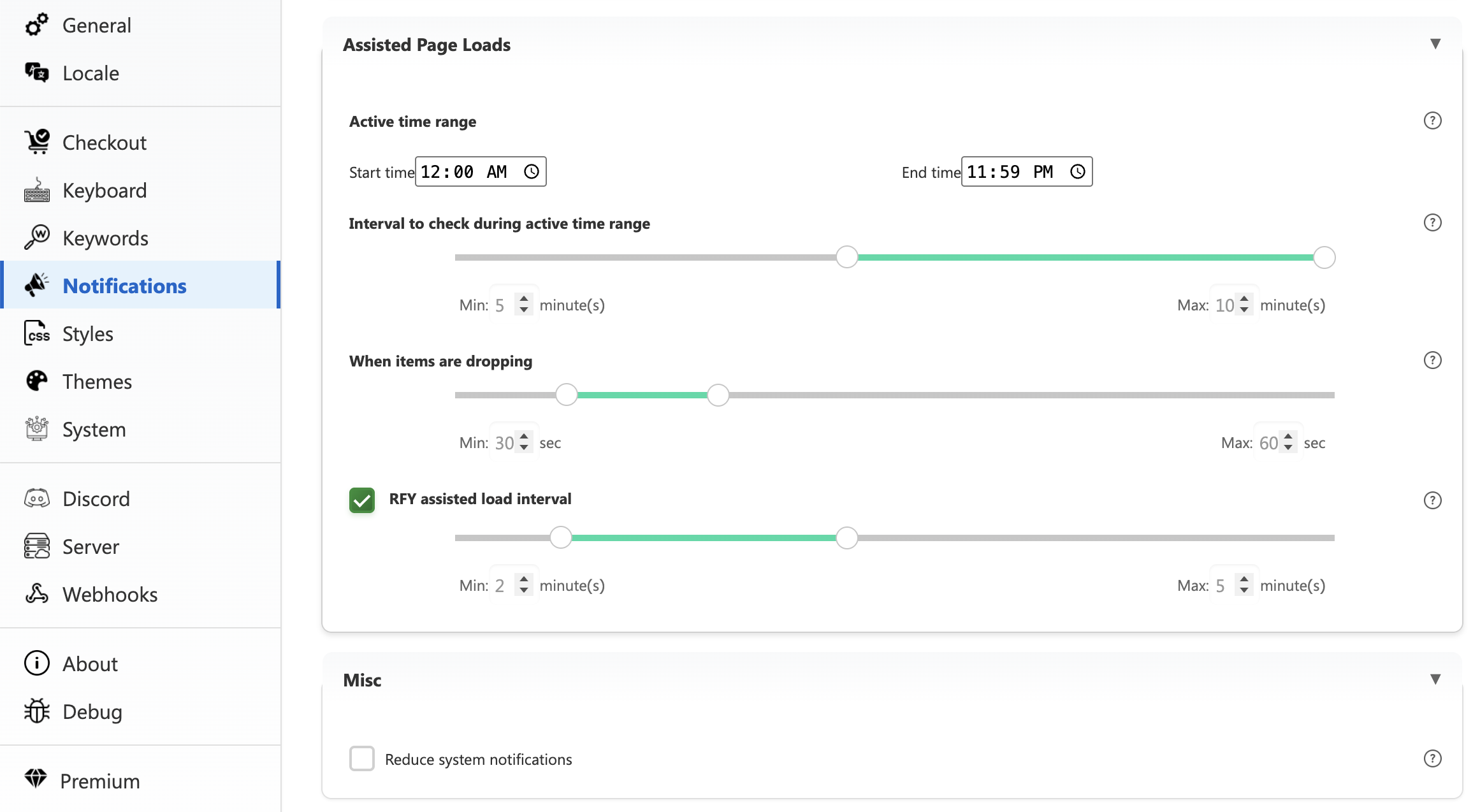The height and width of the screenshot is (812, 1480).
Task: Go to the About page
Action: click(x=90, y=663)
